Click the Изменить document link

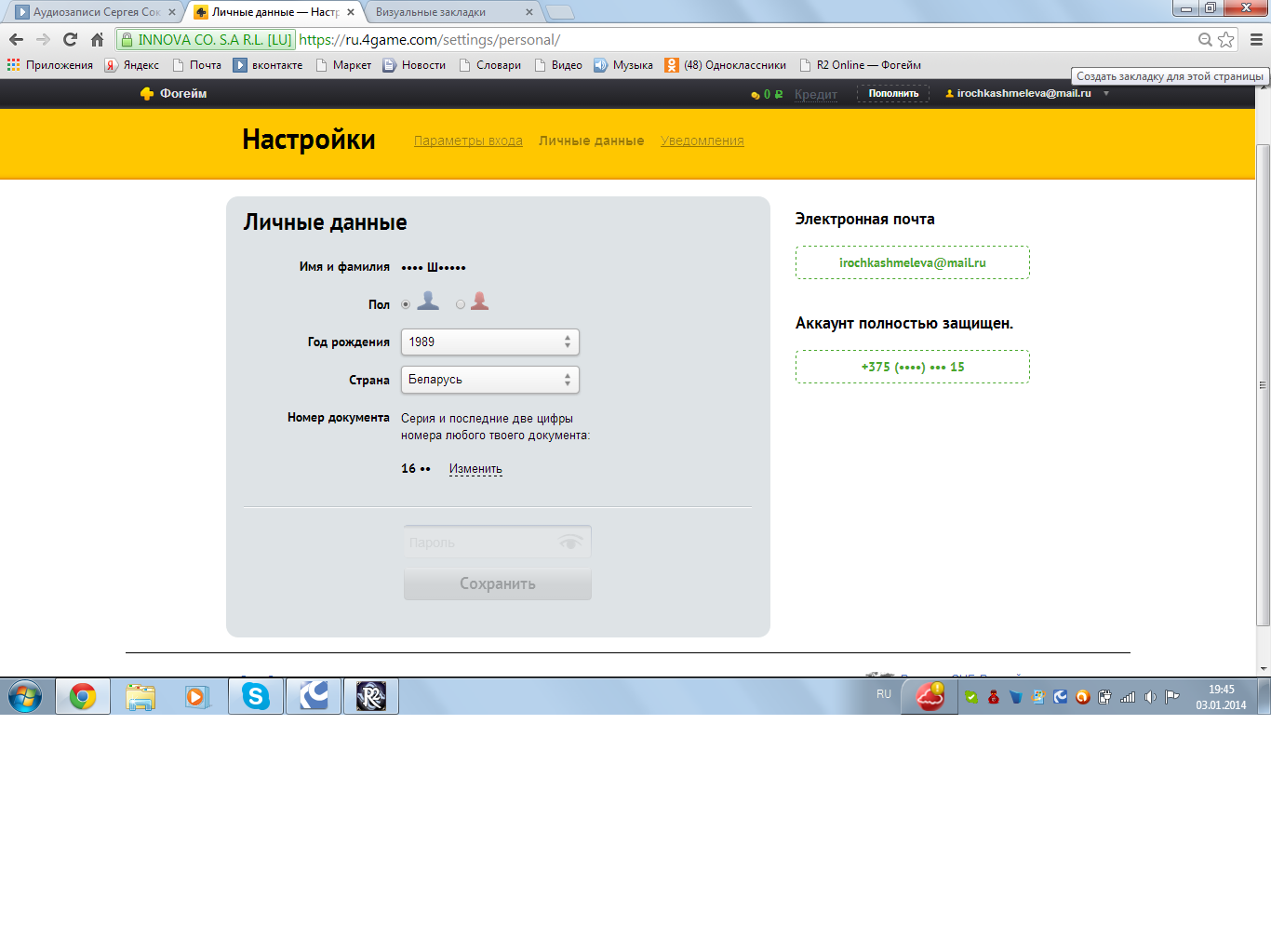(475, 469)
